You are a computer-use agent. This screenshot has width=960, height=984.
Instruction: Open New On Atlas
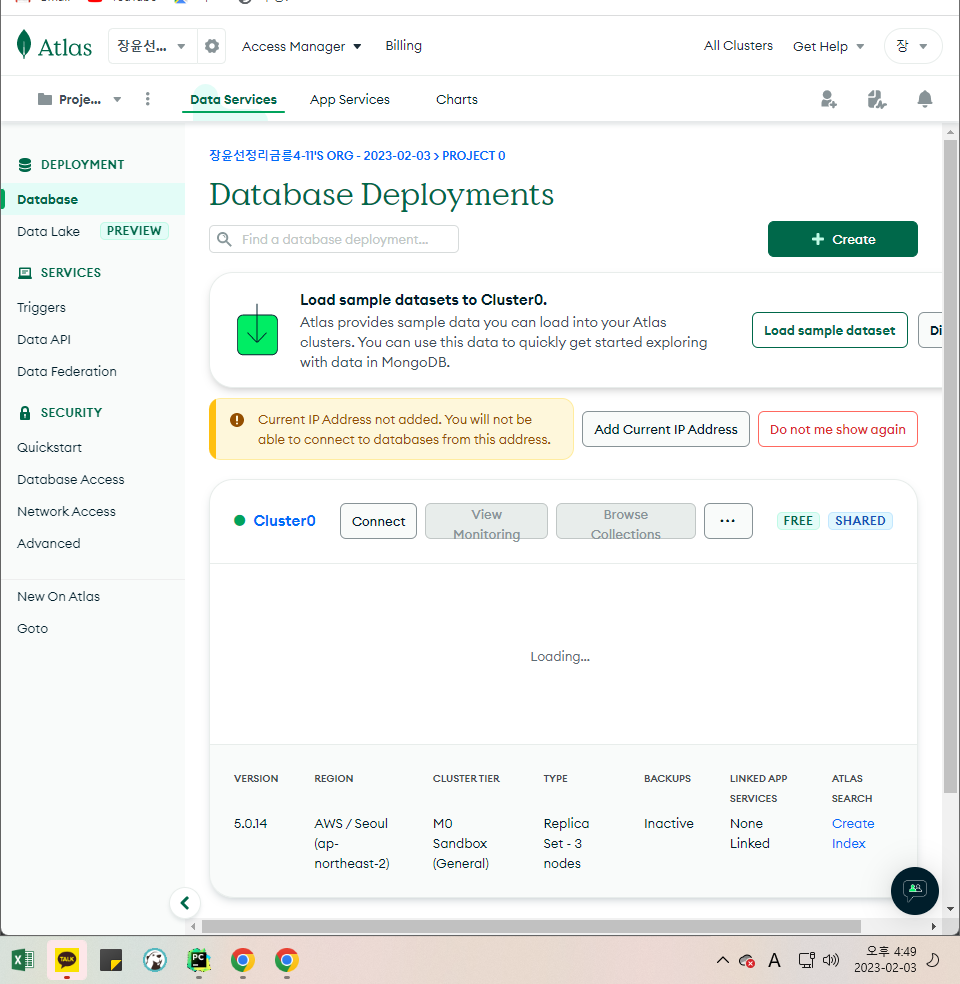coord(58,596)
